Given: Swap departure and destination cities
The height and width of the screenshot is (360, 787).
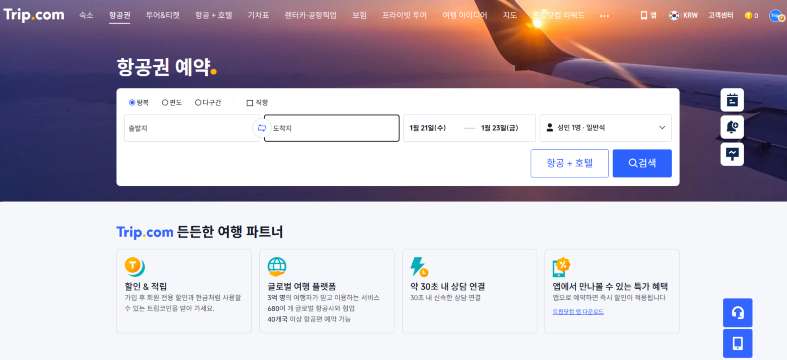Looking at the screenshot, I should pos(261,128).
